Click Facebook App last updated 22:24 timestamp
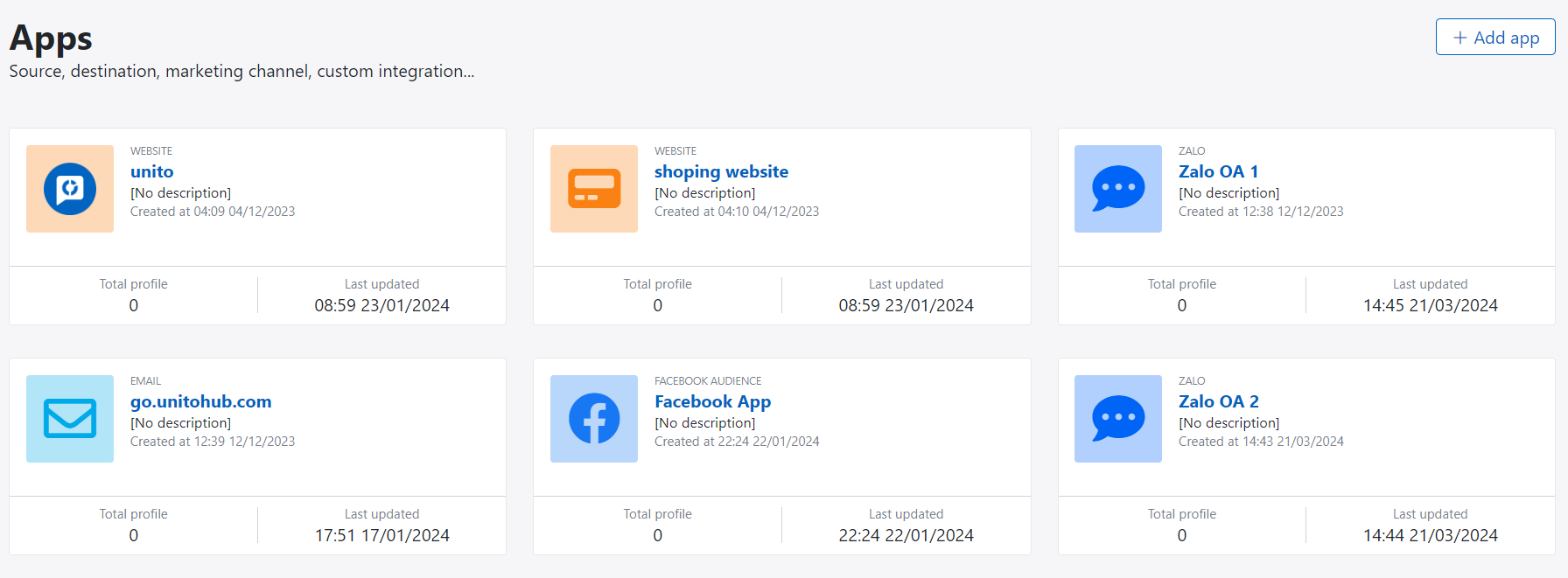Viewport: 1568px width, 578px height. 906,535
